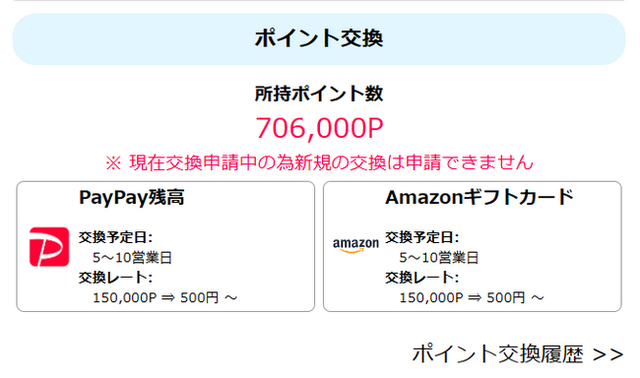Click Amazon 5～10営業日 schedule text
The width and height of the screenshot is (640, 378).
pos(439,258)
